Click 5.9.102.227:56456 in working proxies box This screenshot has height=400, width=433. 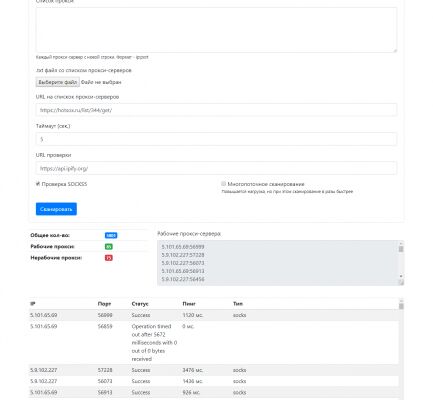coord(183,279)
